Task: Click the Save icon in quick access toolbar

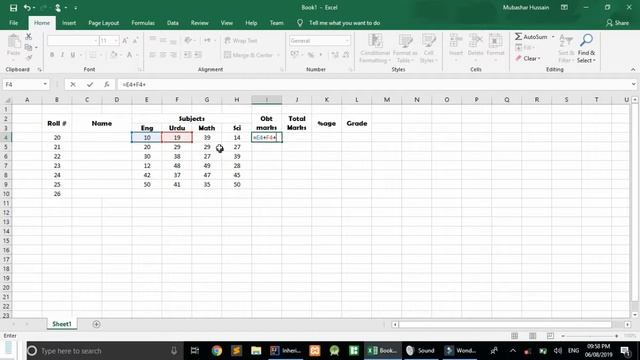Action: pyautogui.click(x=13, y=8)
